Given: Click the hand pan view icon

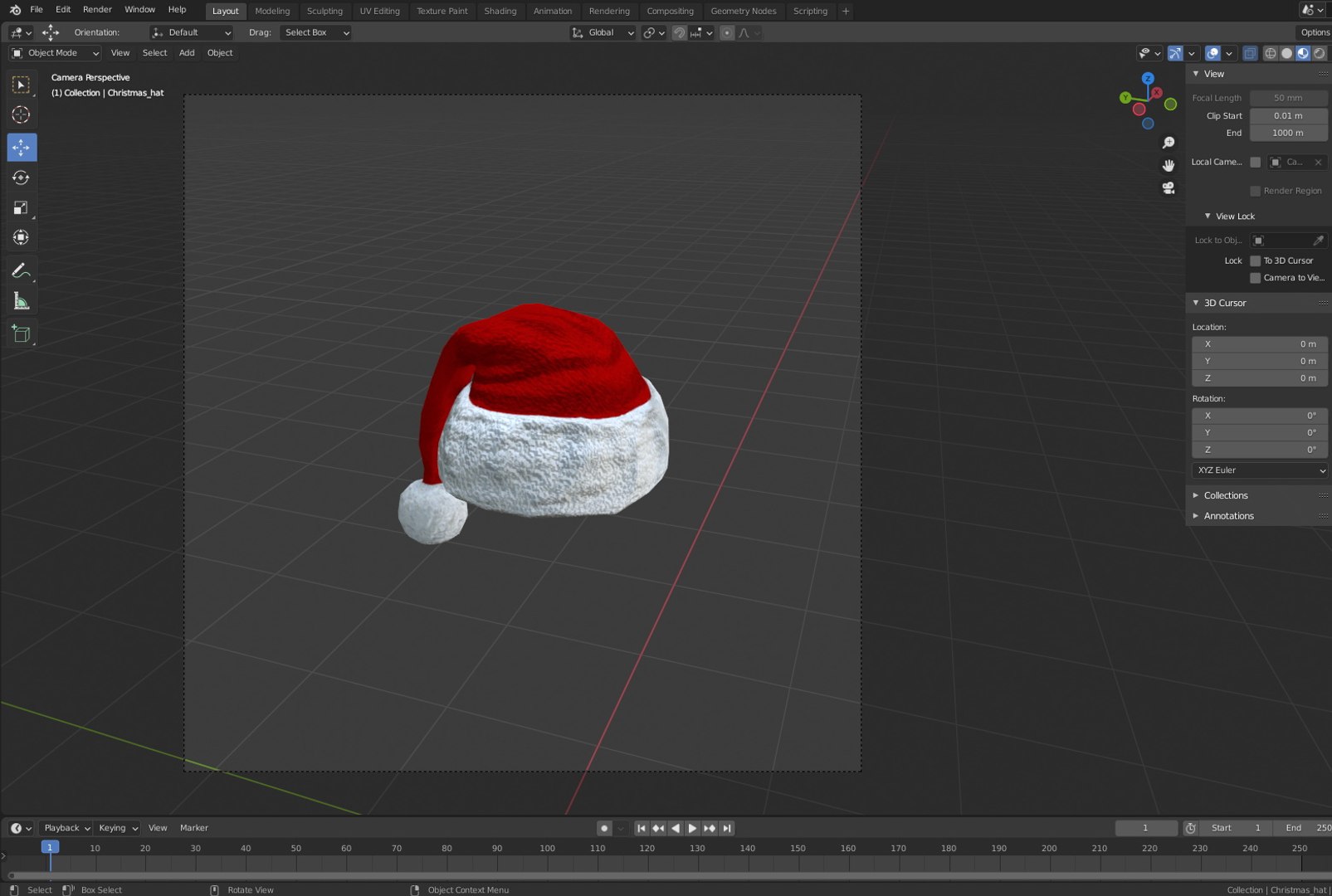Looking at the screenshot, I should (x=1169, y=166).
